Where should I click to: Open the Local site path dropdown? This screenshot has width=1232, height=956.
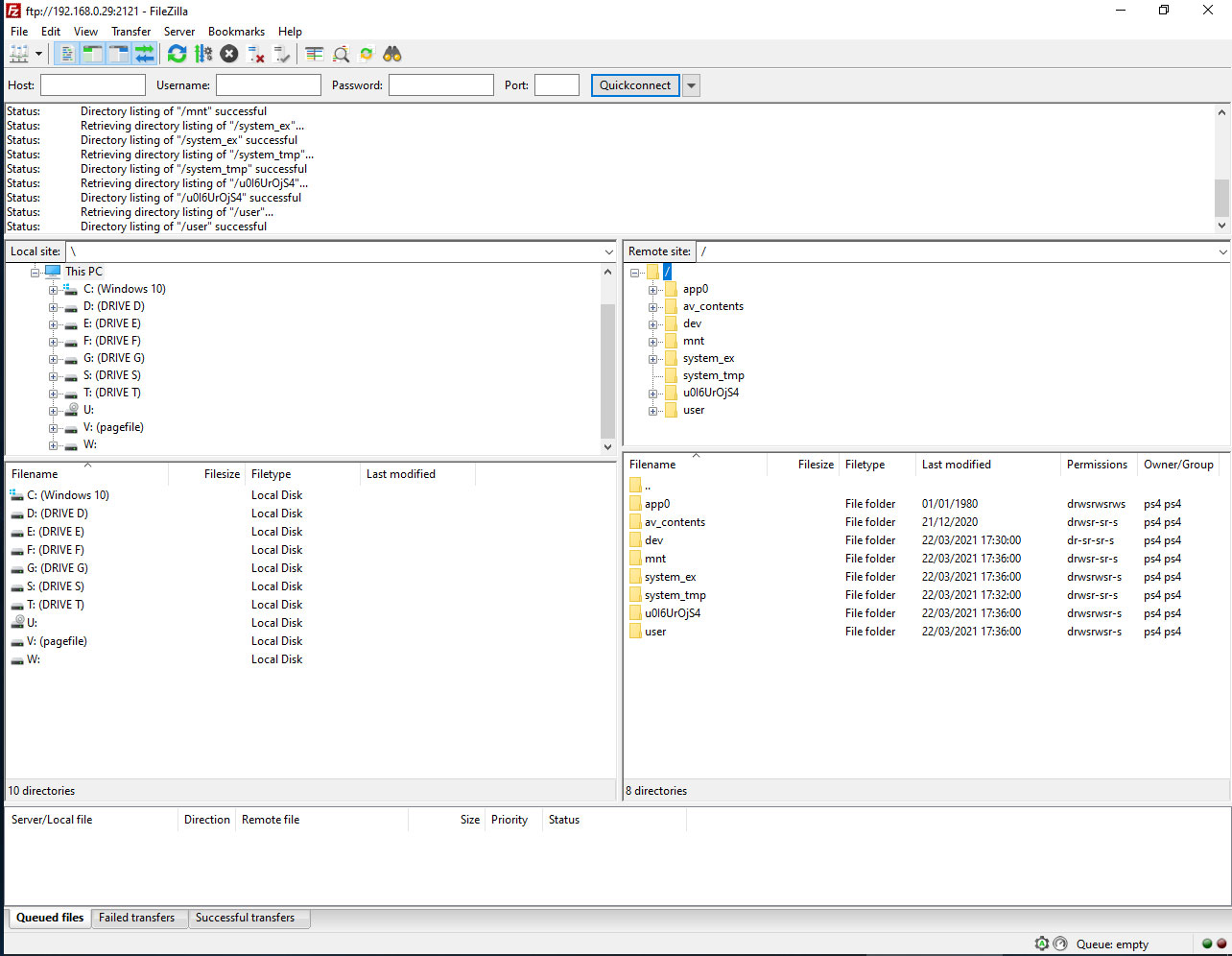tap(608, 251)
